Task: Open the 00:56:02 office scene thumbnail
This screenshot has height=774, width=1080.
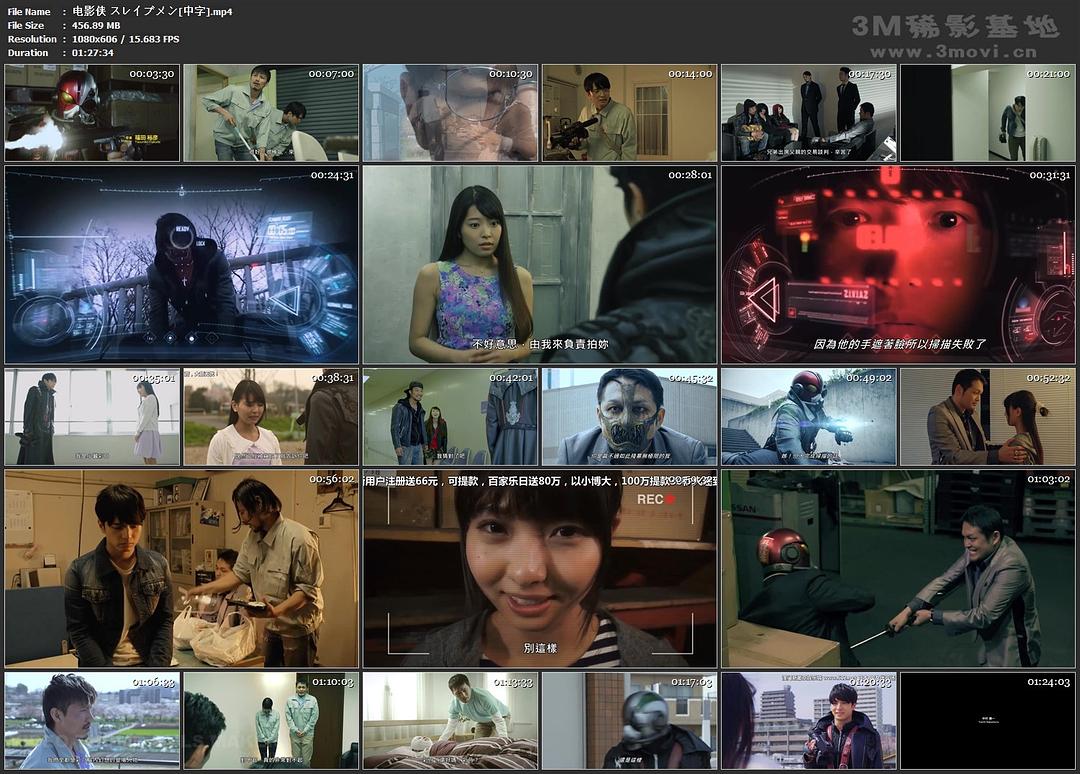Action: [181, 569]
